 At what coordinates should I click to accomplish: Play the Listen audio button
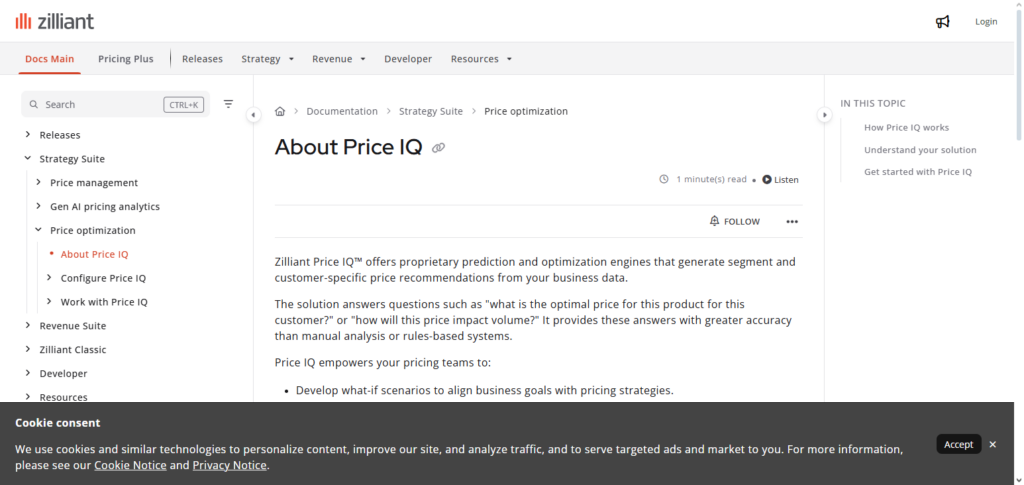click(x=780, y=180)
